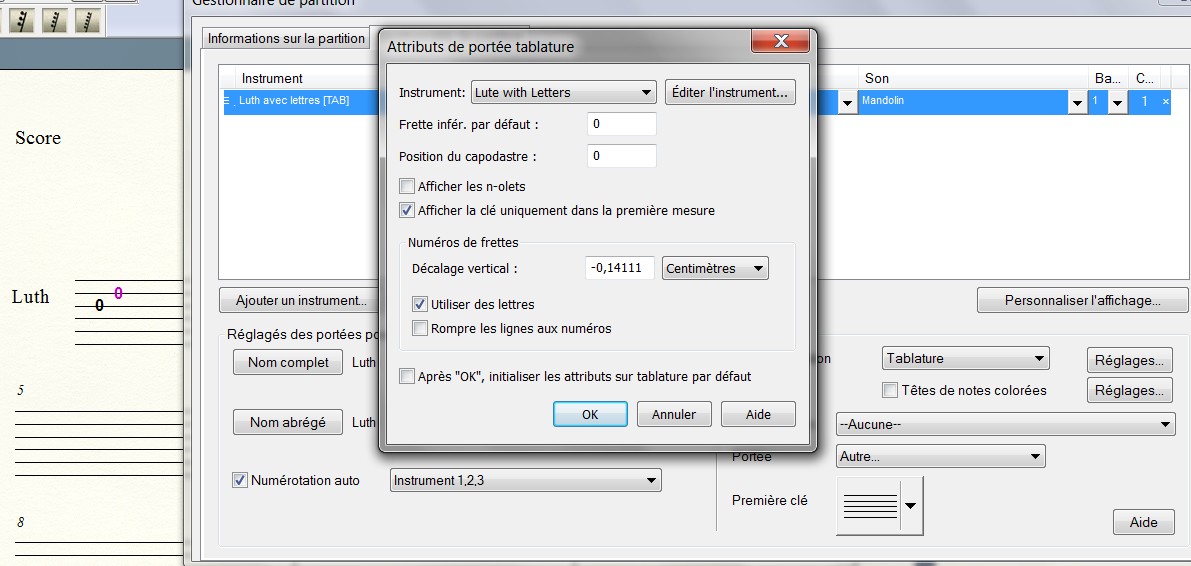Click the leftmost note duration icon in the palette
The width and height of the screenshot is (1191, 566).
(x=22, y=20)
